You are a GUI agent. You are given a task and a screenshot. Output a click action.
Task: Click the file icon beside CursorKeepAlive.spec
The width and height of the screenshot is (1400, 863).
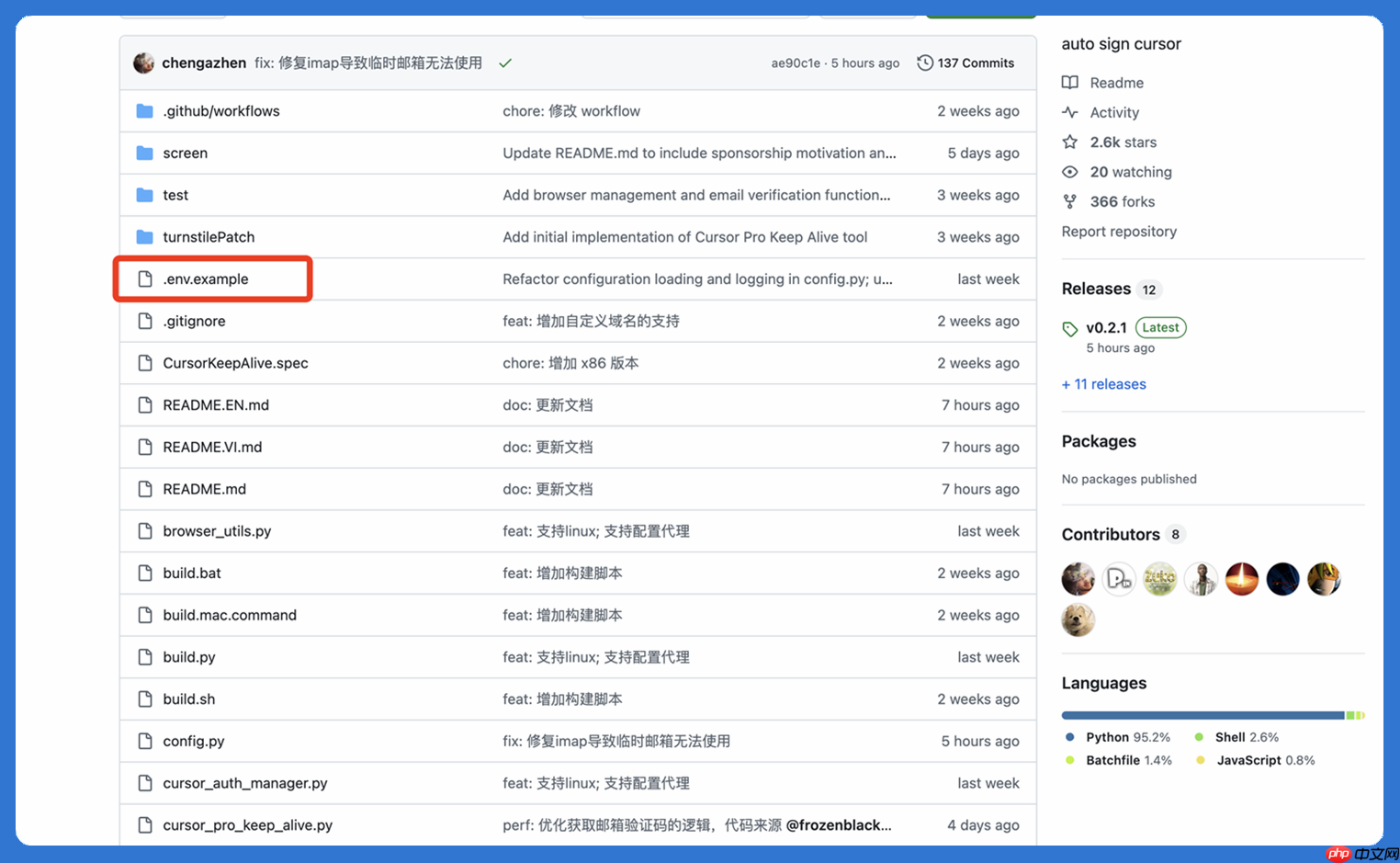tap(144, 363)
